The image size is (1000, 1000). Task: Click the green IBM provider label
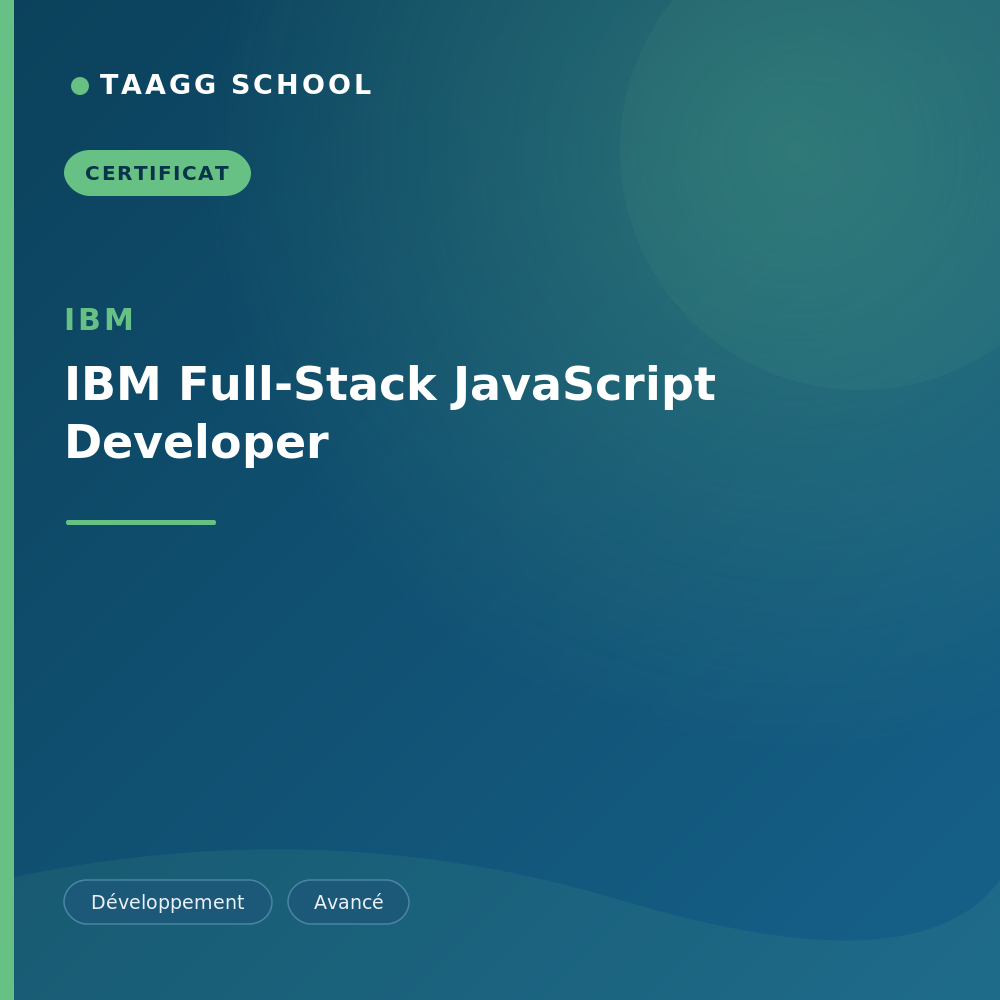point(99,320)
